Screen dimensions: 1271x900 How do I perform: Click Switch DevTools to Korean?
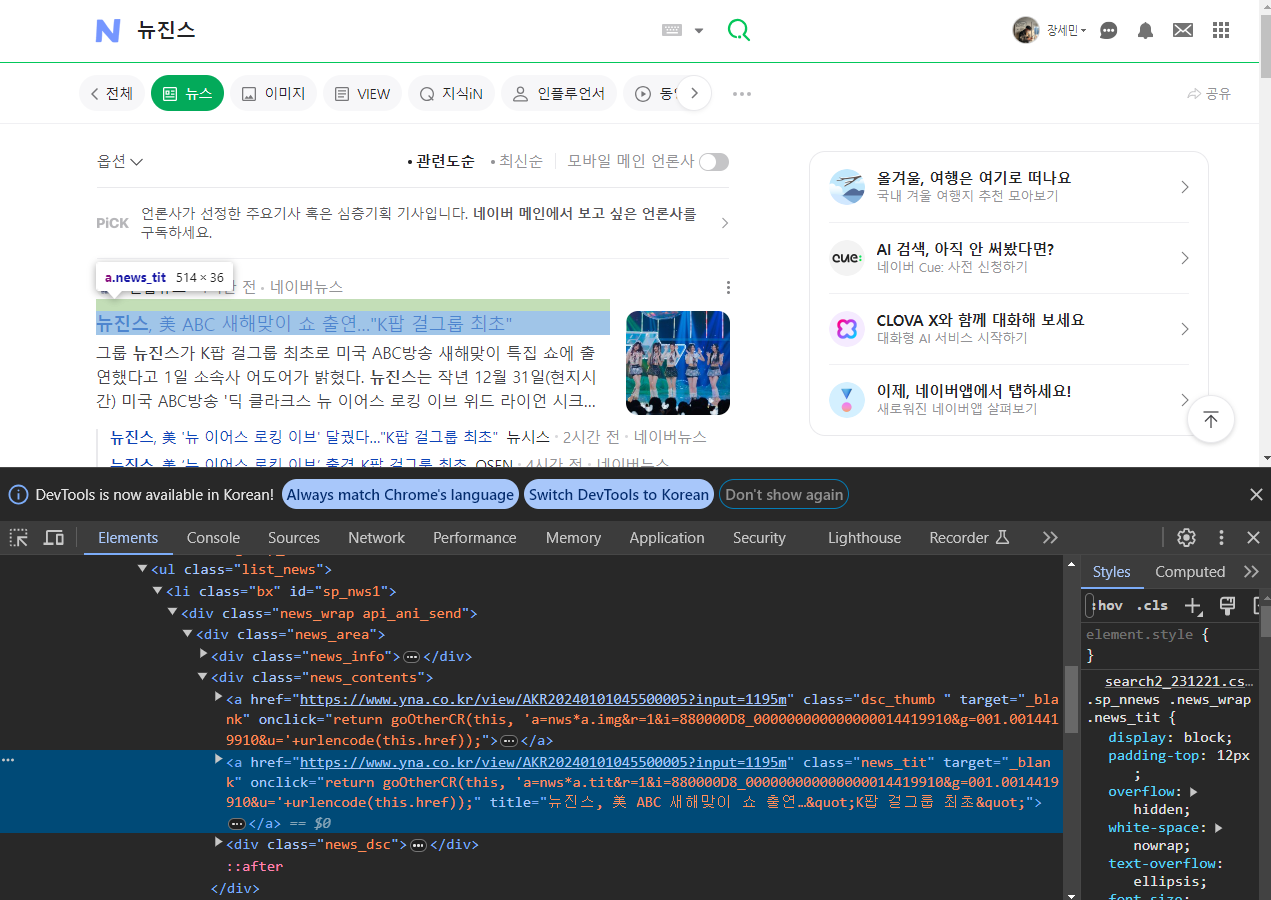[x=619, y=494]
